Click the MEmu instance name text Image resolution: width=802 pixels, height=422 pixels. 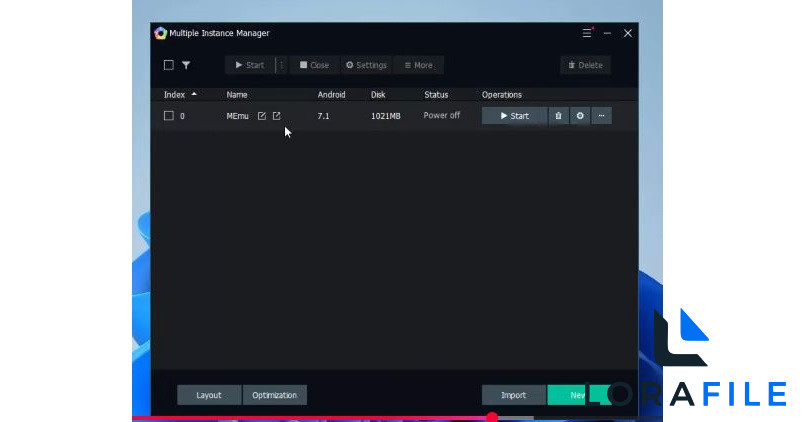(x=237, y=116)
